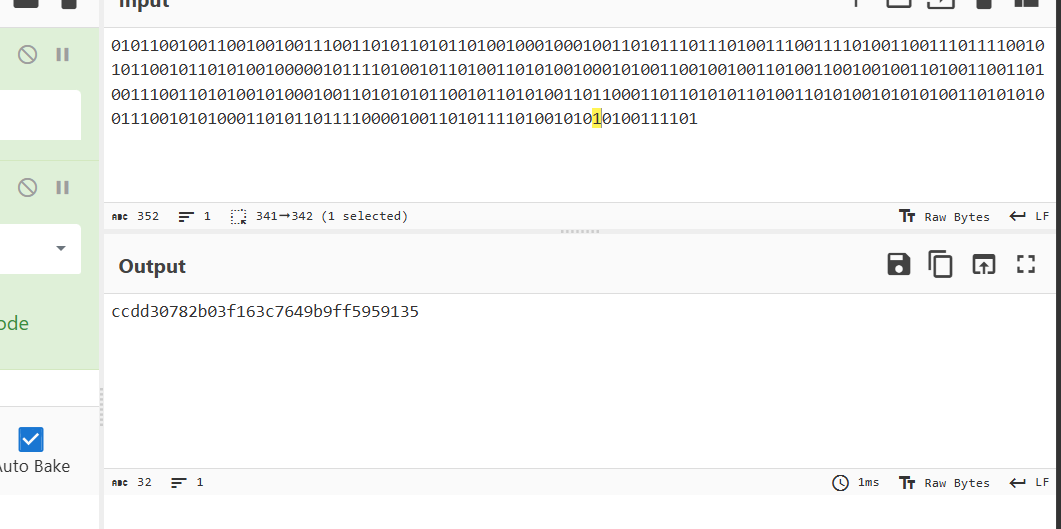Change the Output LF end-of-line sequence
Image resolution: width=1061 pixels, height=529 pixels.
[x=1029, y=483]
